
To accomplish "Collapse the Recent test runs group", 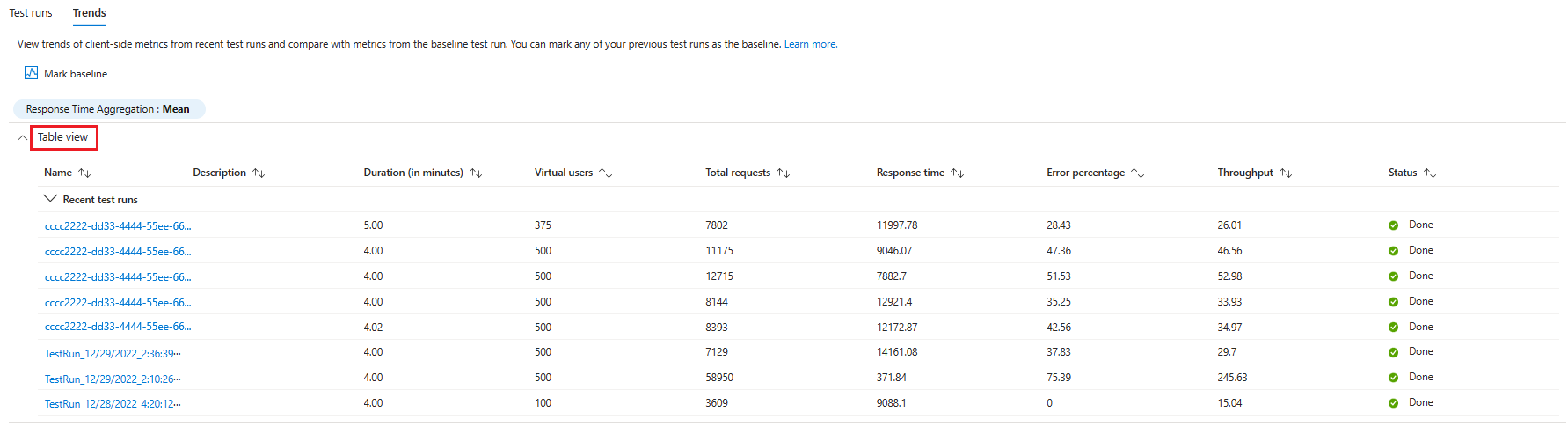I will click(50, 199).
